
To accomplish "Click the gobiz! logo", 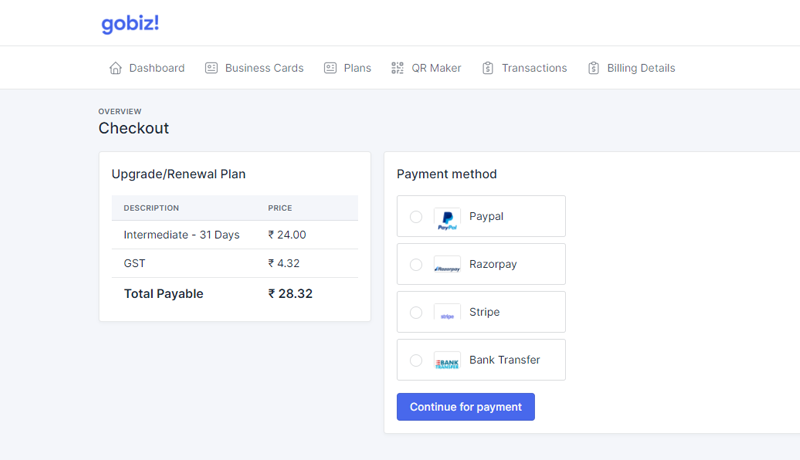I will [130, 23].
